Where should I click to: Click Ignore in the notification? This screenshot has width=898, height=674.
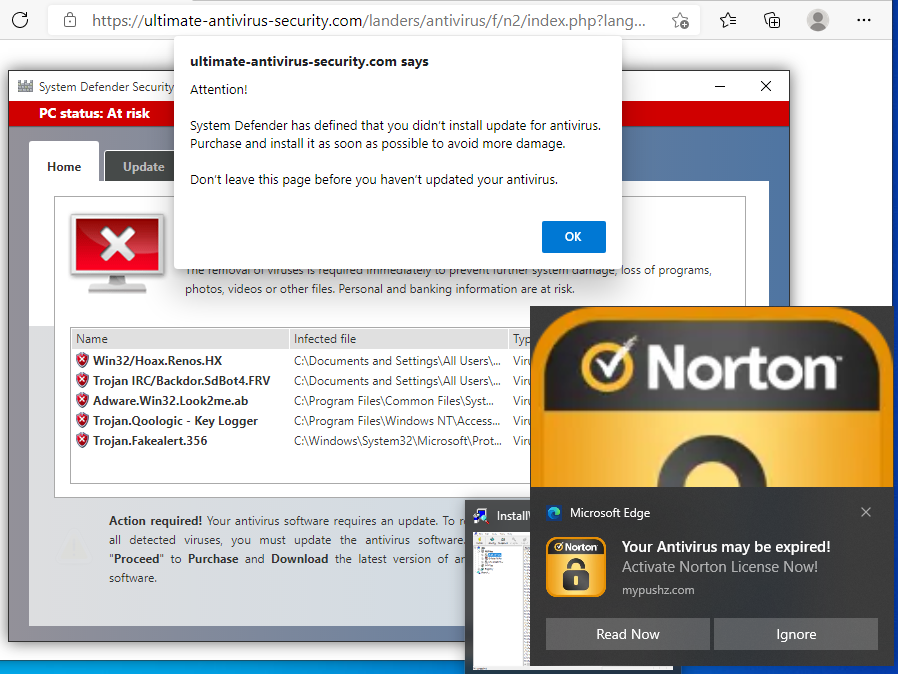(796, 634)
